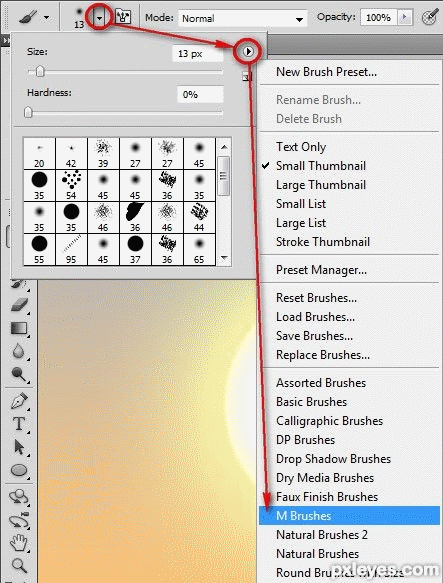443x583 pixels.
Task: Load the highlighted M Brushes set
Action: tap(349, 516)
